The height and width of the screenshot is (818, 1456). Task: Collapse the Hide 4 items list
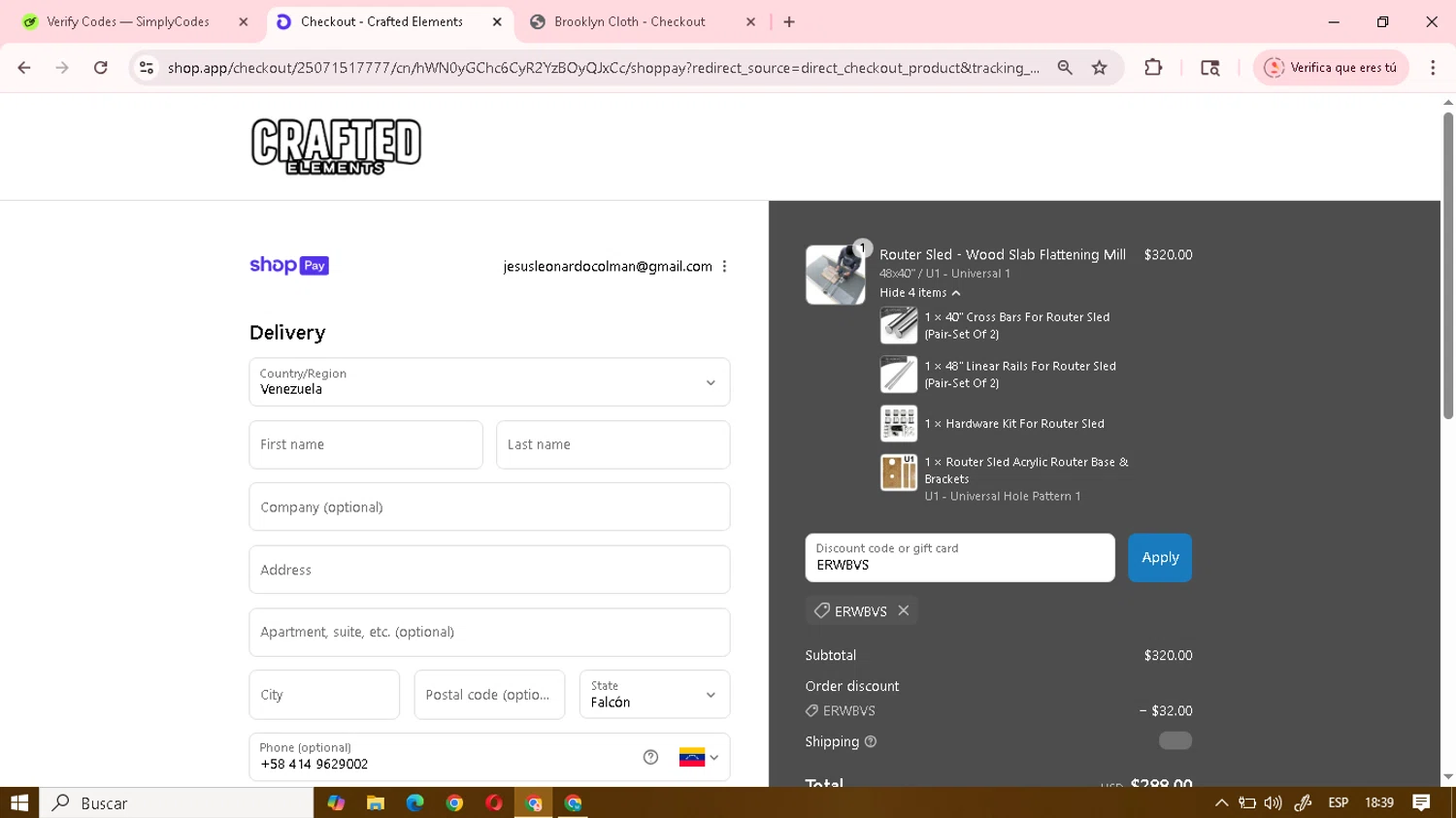coord(919,293)
